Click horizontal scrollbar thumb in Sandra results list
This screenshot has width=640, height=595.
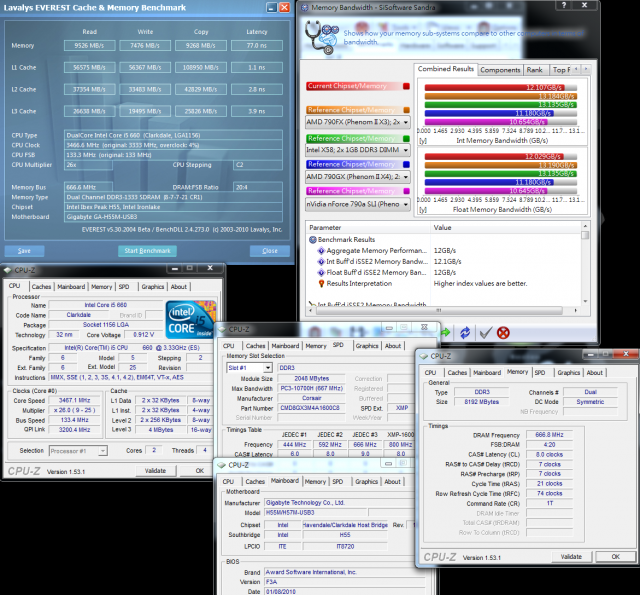coord(439,311)
